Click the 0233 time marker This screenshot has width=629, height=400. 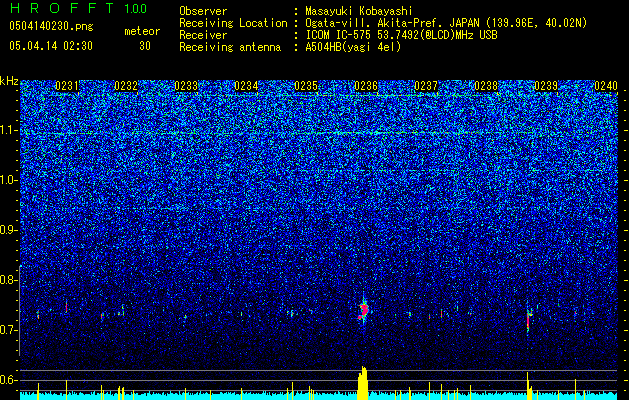186,86
